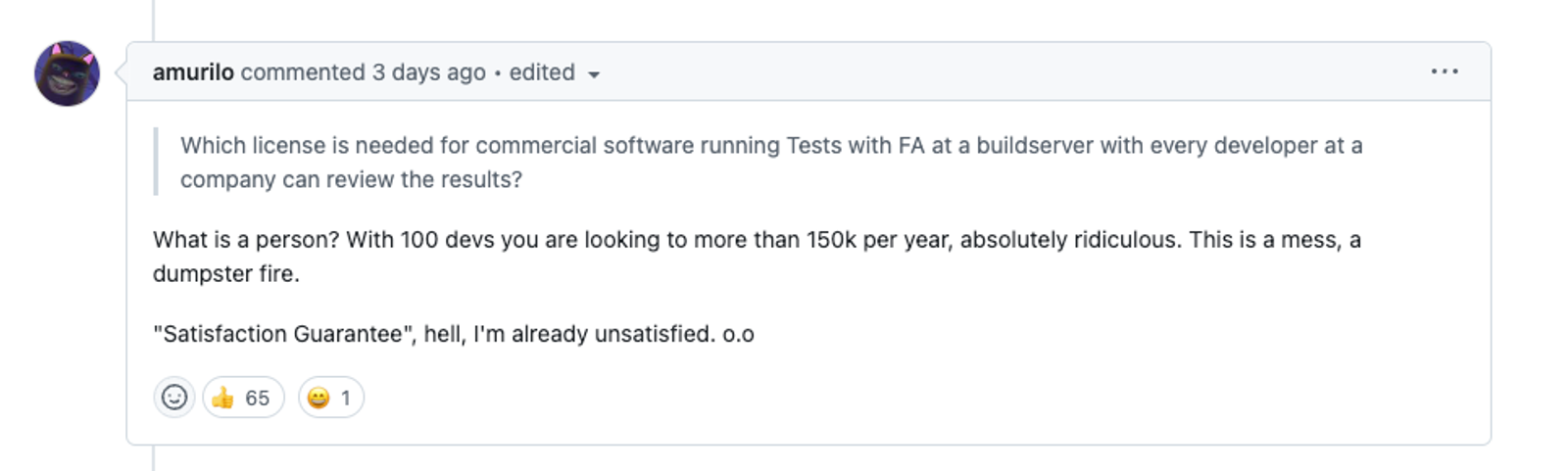Viewport: 1568px width, 471px height.
Task: Open amurilo's cat avatar profile picture
Action: [x=67, y=73]
